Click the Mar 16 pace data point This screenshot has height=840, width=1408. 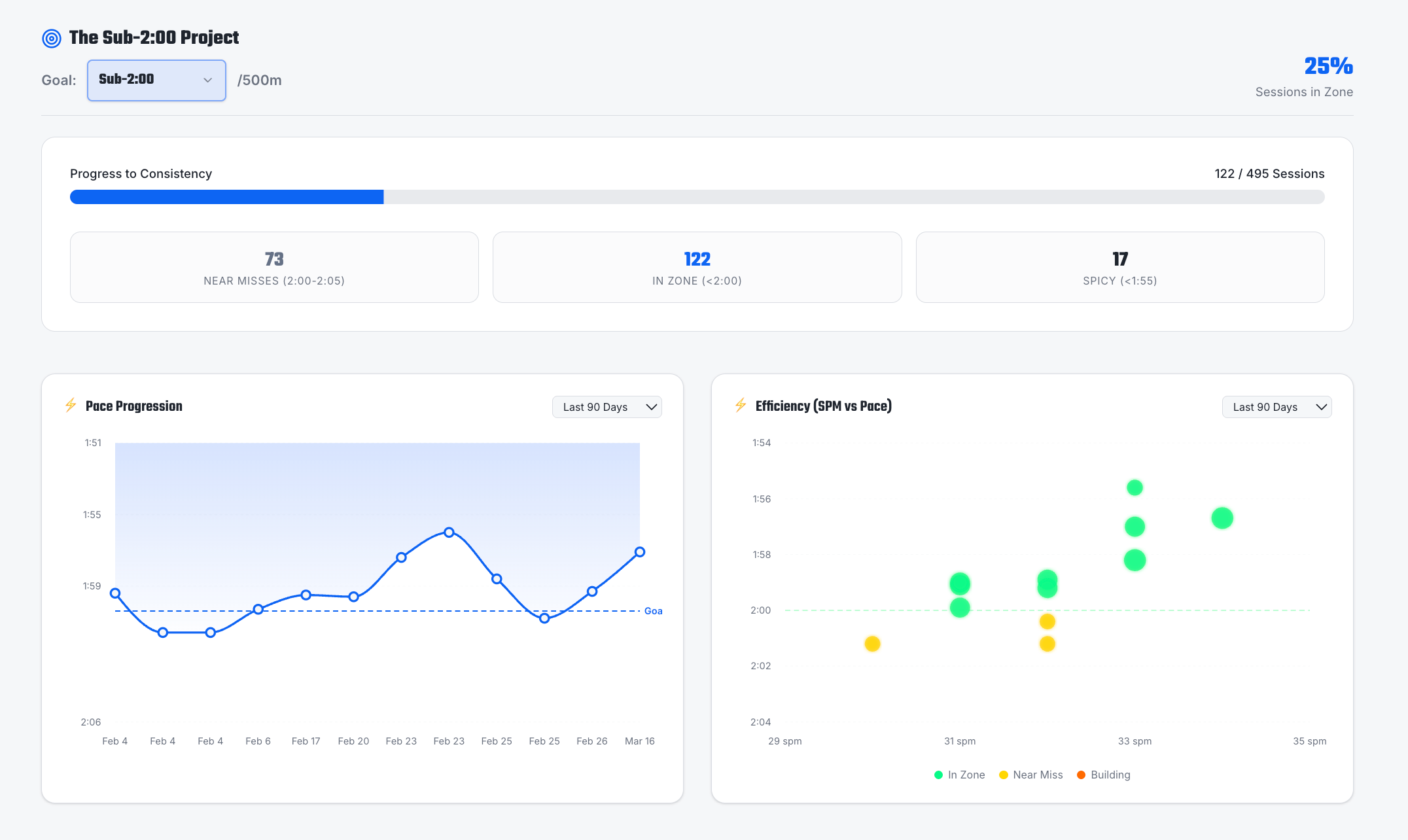[640, 552]
